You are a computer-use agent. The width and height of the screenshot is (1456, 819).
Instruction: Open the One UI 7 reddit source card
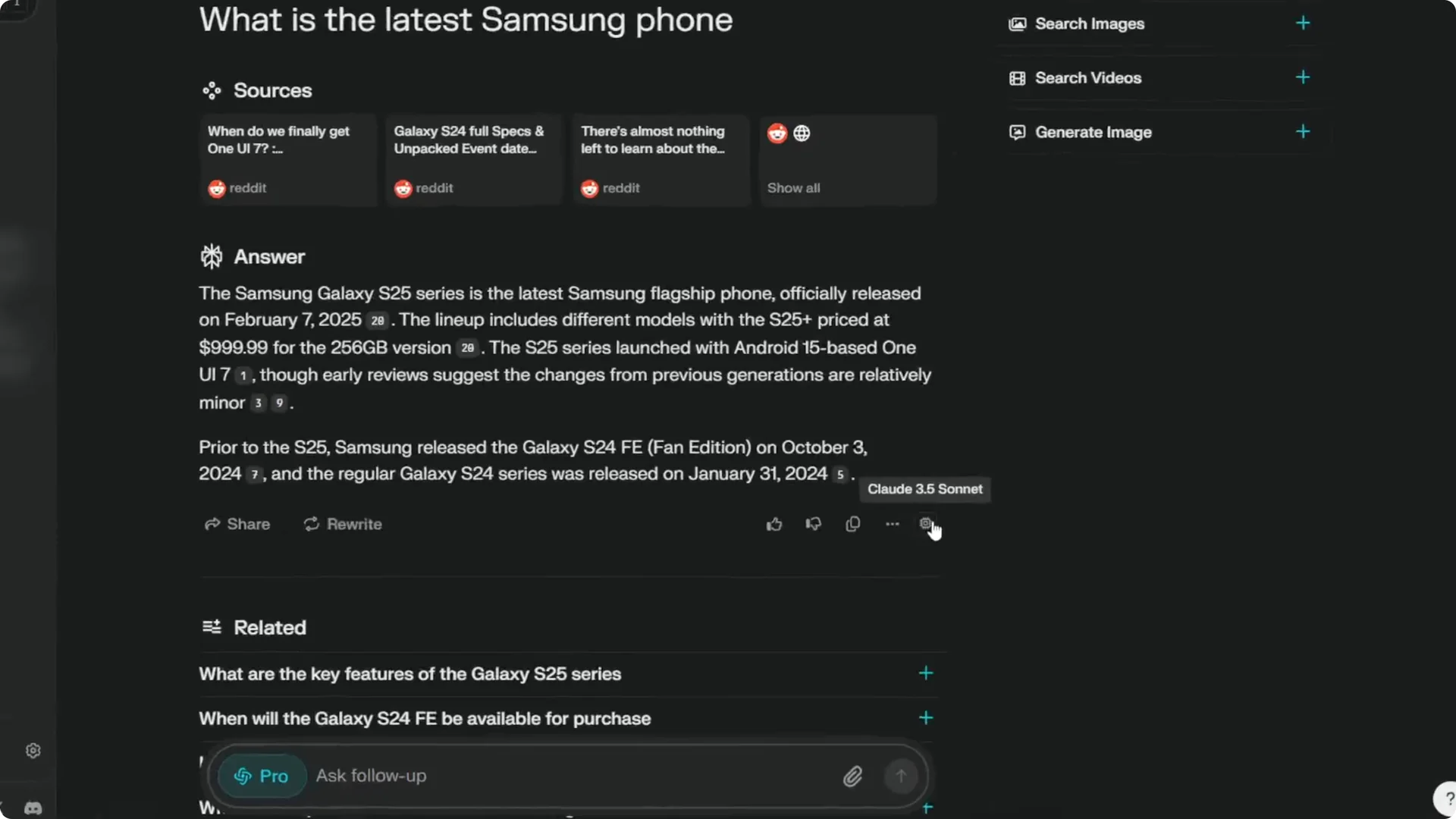point(287,160)
